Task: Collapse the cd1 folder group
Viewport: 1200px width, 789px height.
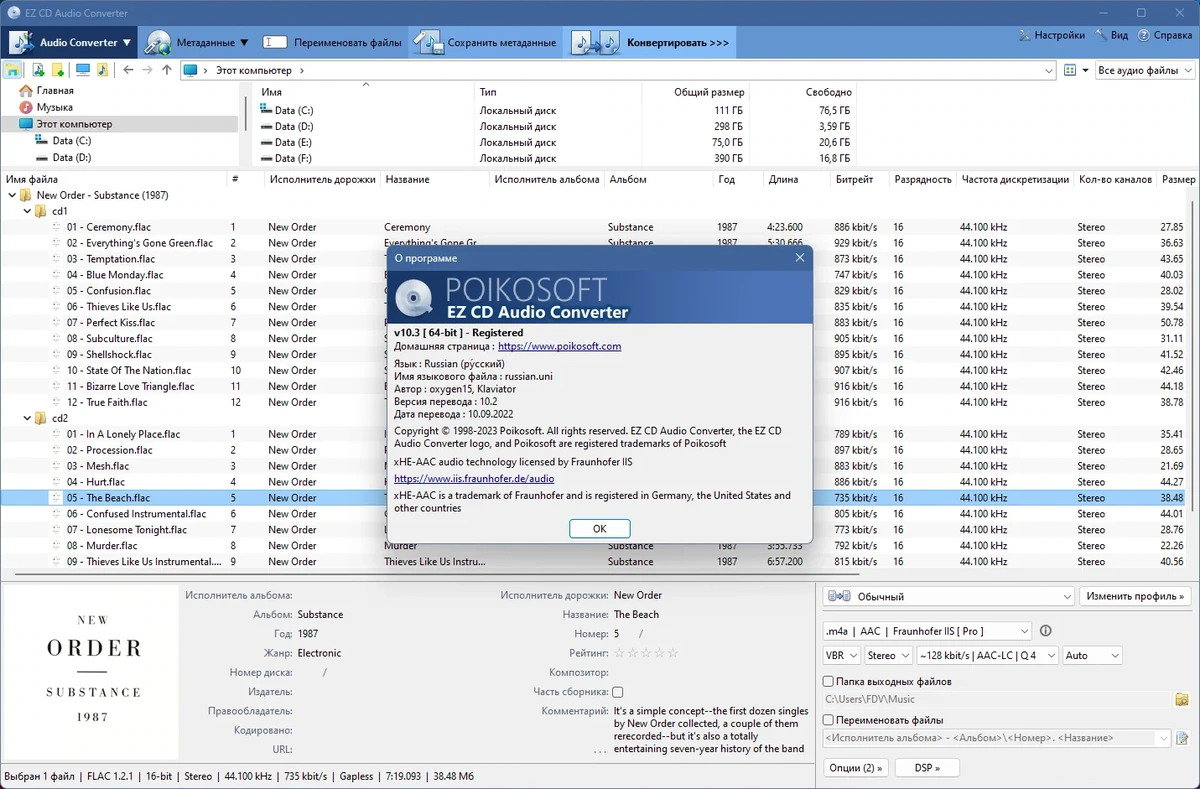Action: (x=27, y=211)
